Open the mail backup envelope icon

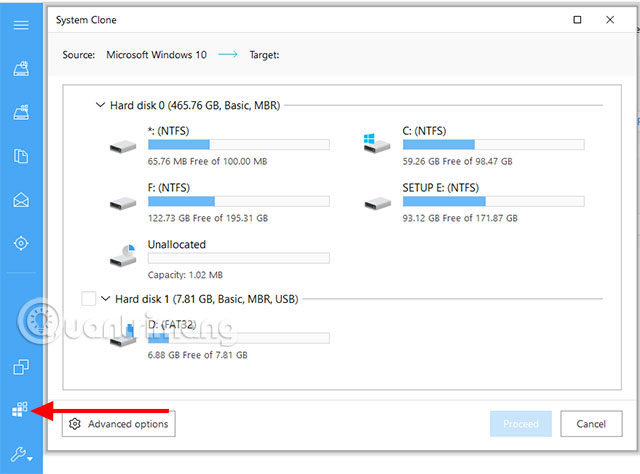[21, 200]
